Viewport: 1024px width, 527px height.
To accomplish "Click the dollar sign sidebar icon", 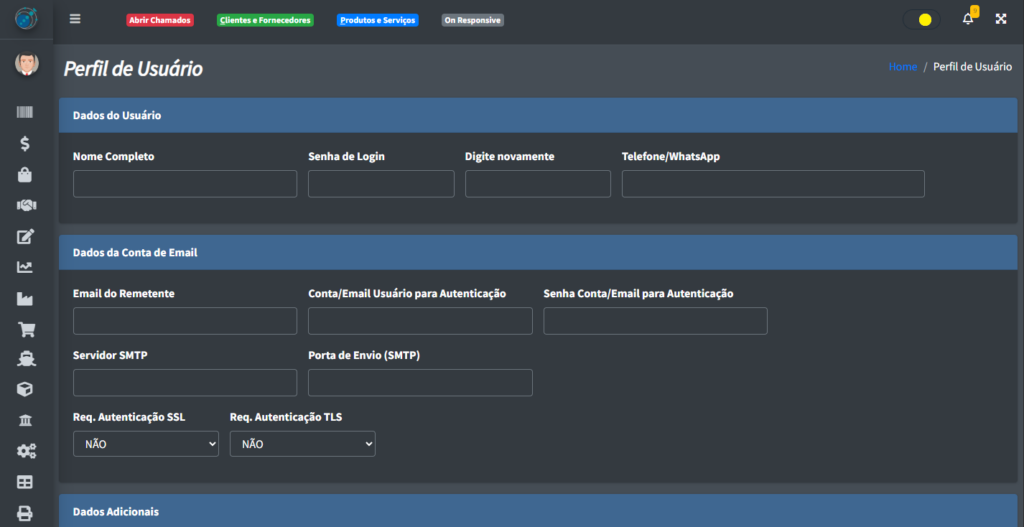I will point(25,143).
